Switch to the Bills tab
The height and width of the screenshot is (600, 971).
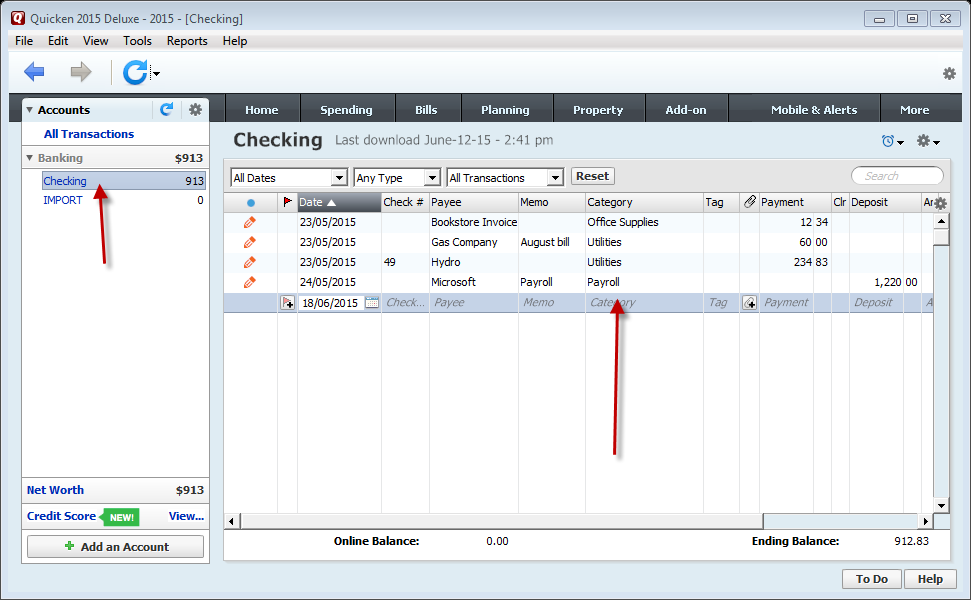click(426, 110)
